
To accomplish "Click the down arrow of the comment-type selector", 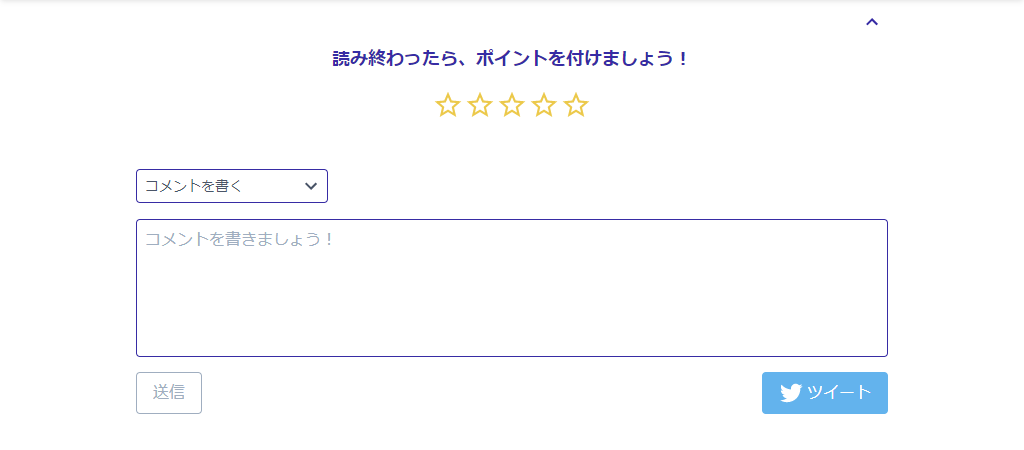I will (311, 186).
